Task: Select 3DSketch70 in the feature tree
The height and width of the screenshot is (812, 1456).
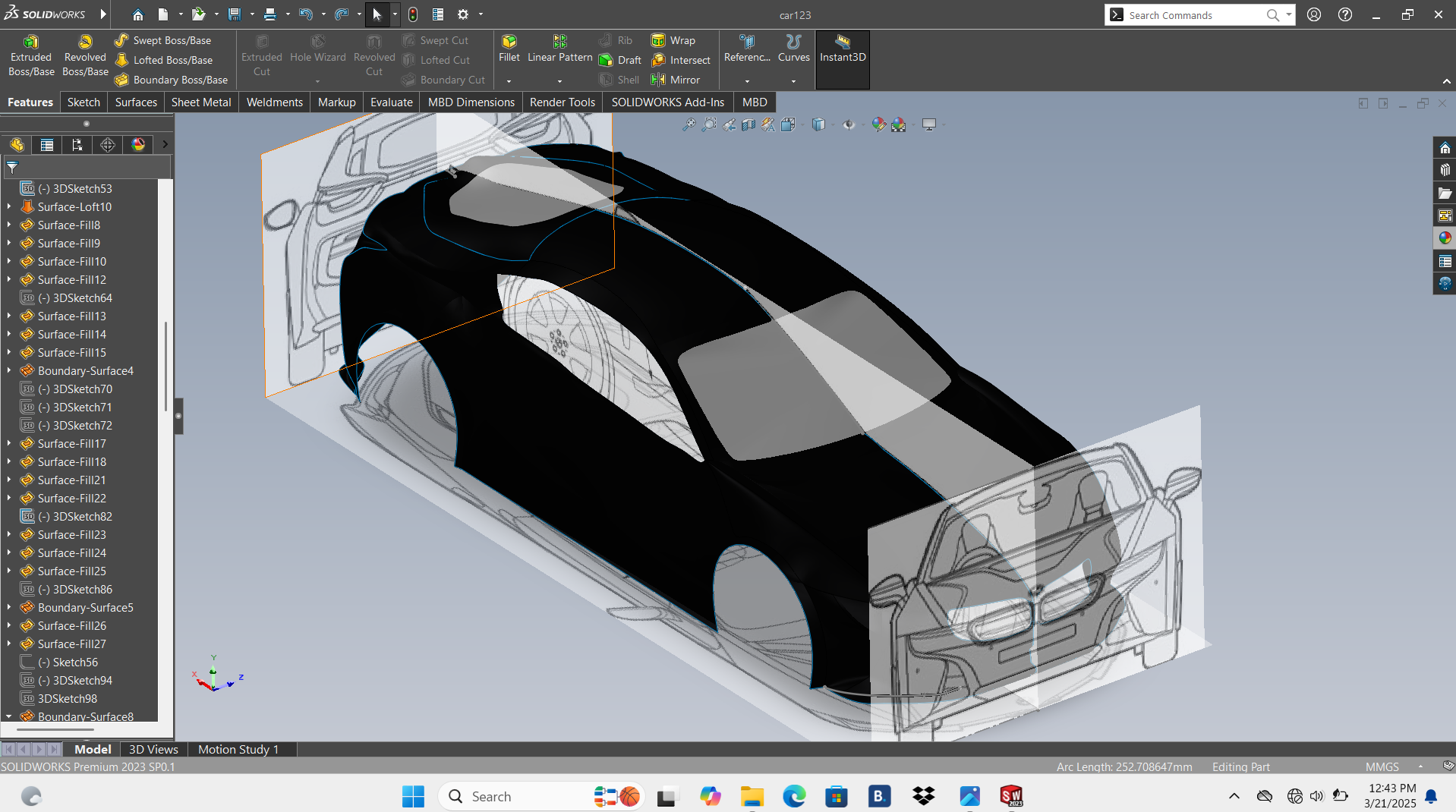Action: pyautogui.click(x=75, y=389)
